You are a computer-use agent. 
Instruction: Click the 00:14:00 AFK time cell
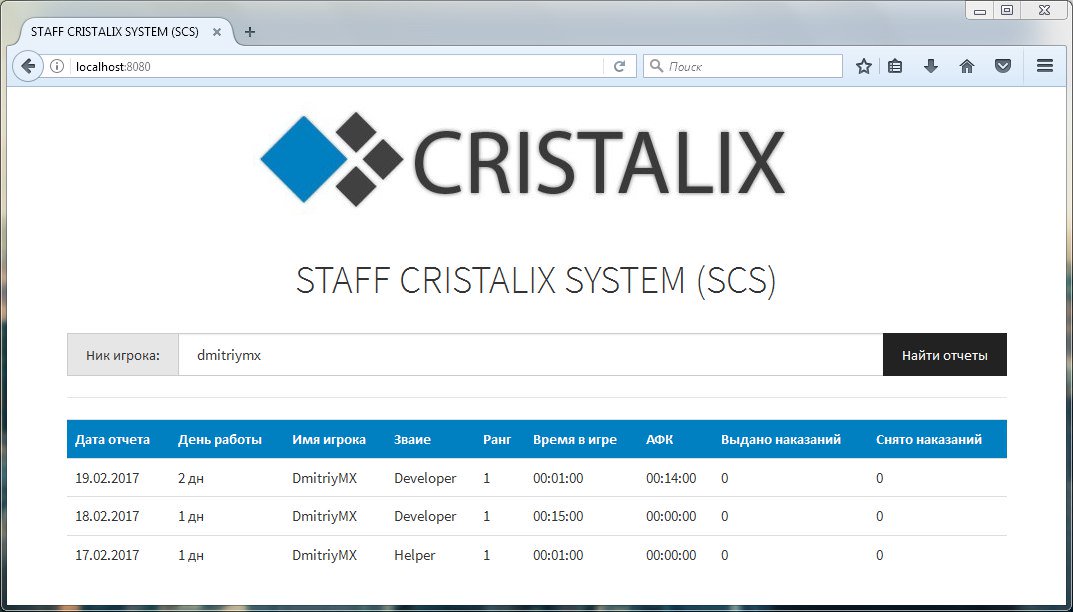point(671,478)
